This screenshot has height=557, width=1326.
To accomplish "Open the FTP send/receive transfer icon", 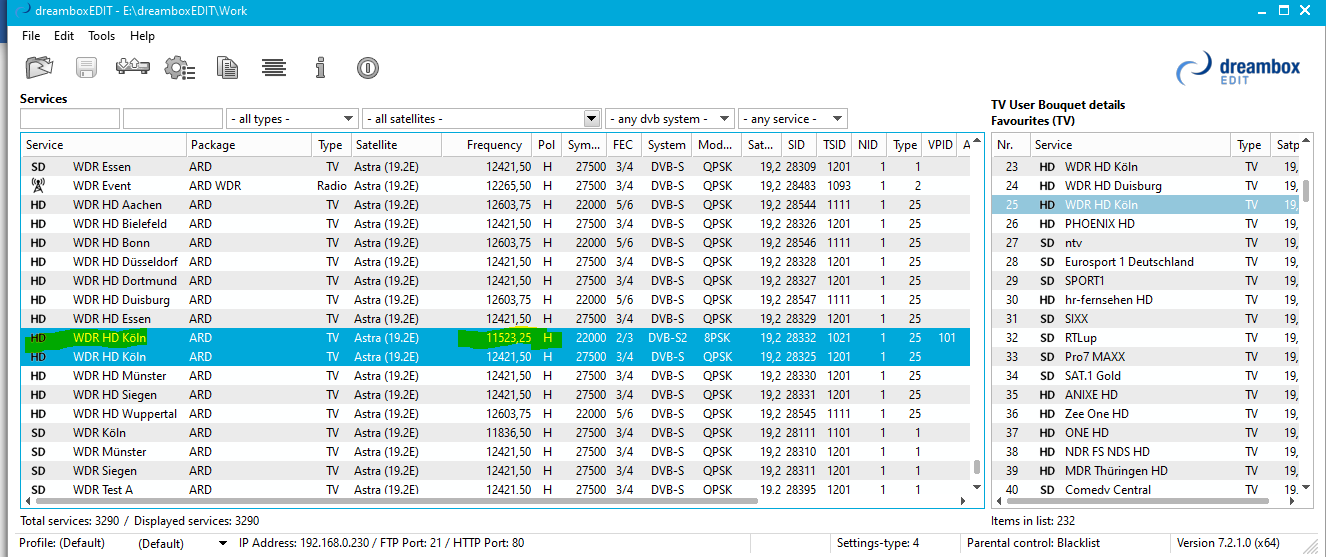I will point(132,68).
